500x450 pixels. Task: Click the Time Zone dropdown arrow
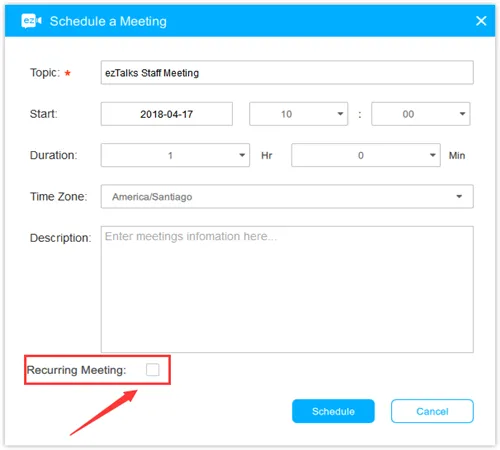pyautogui.click(x=459, y=197)
